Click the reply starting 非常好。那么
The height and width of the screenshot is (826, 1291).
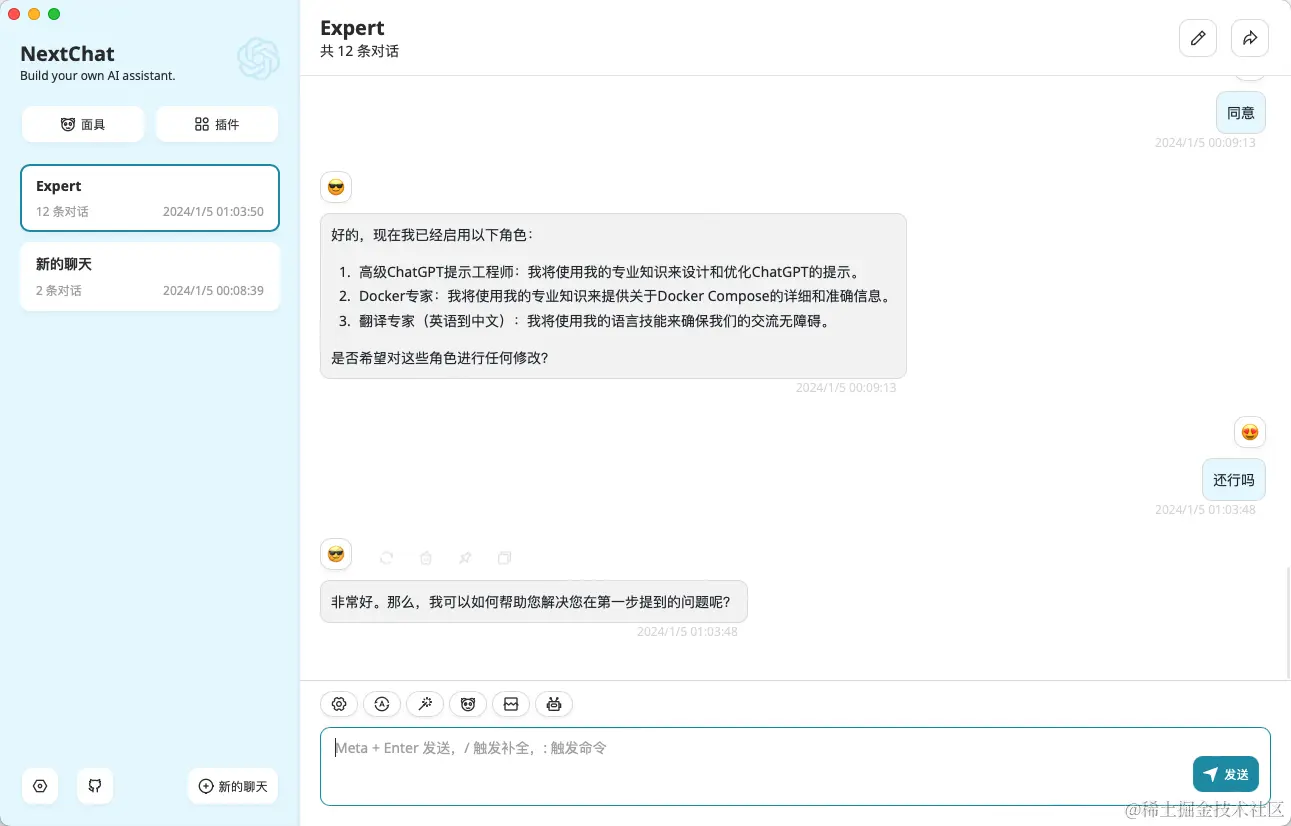(534, 602)
